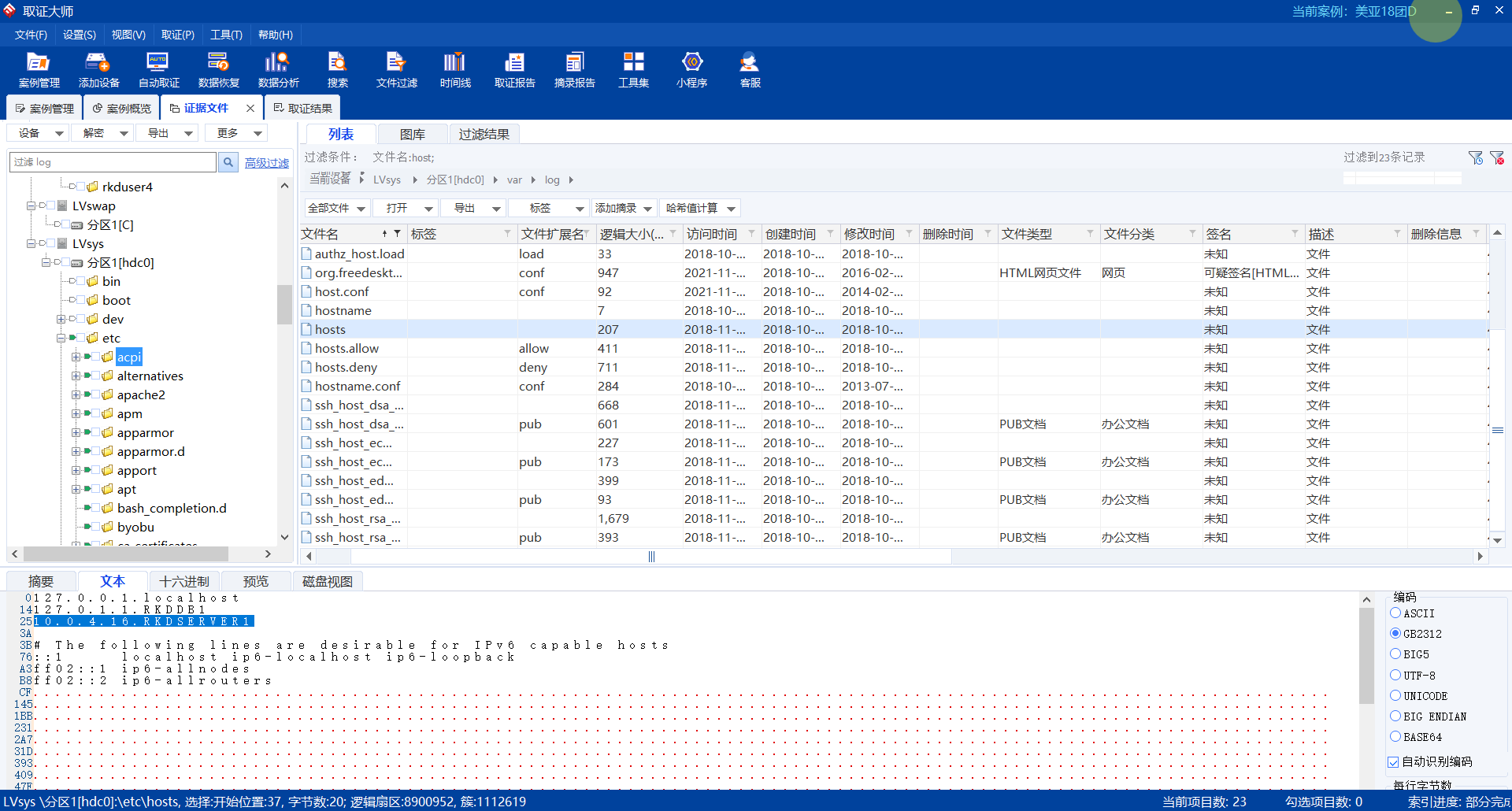Click the filter funnel settings icon

pos(1476,158)
